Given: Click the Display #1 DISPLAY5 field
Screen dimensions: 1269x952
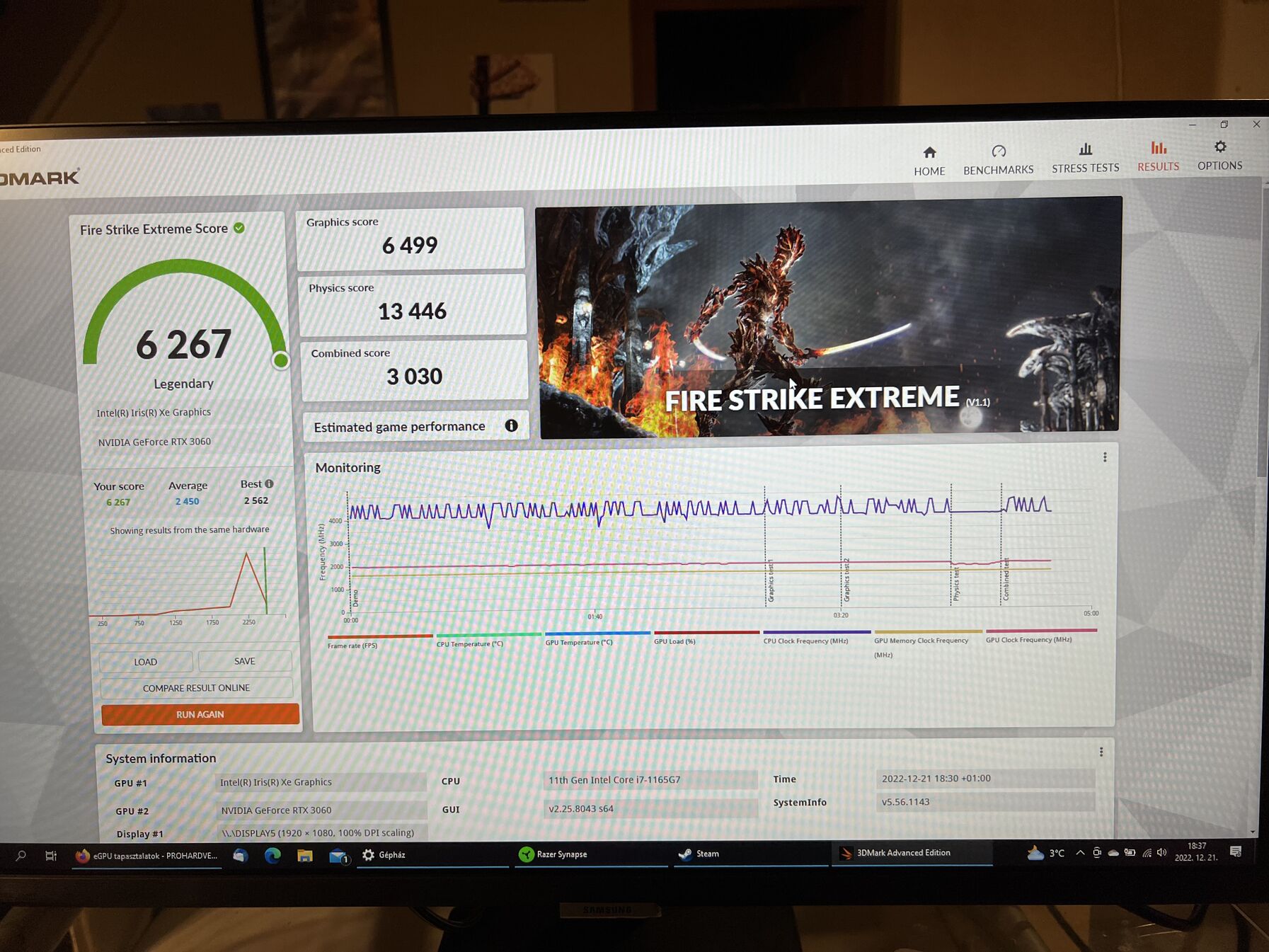Looking at the screenshot, I should pos(321,832).
